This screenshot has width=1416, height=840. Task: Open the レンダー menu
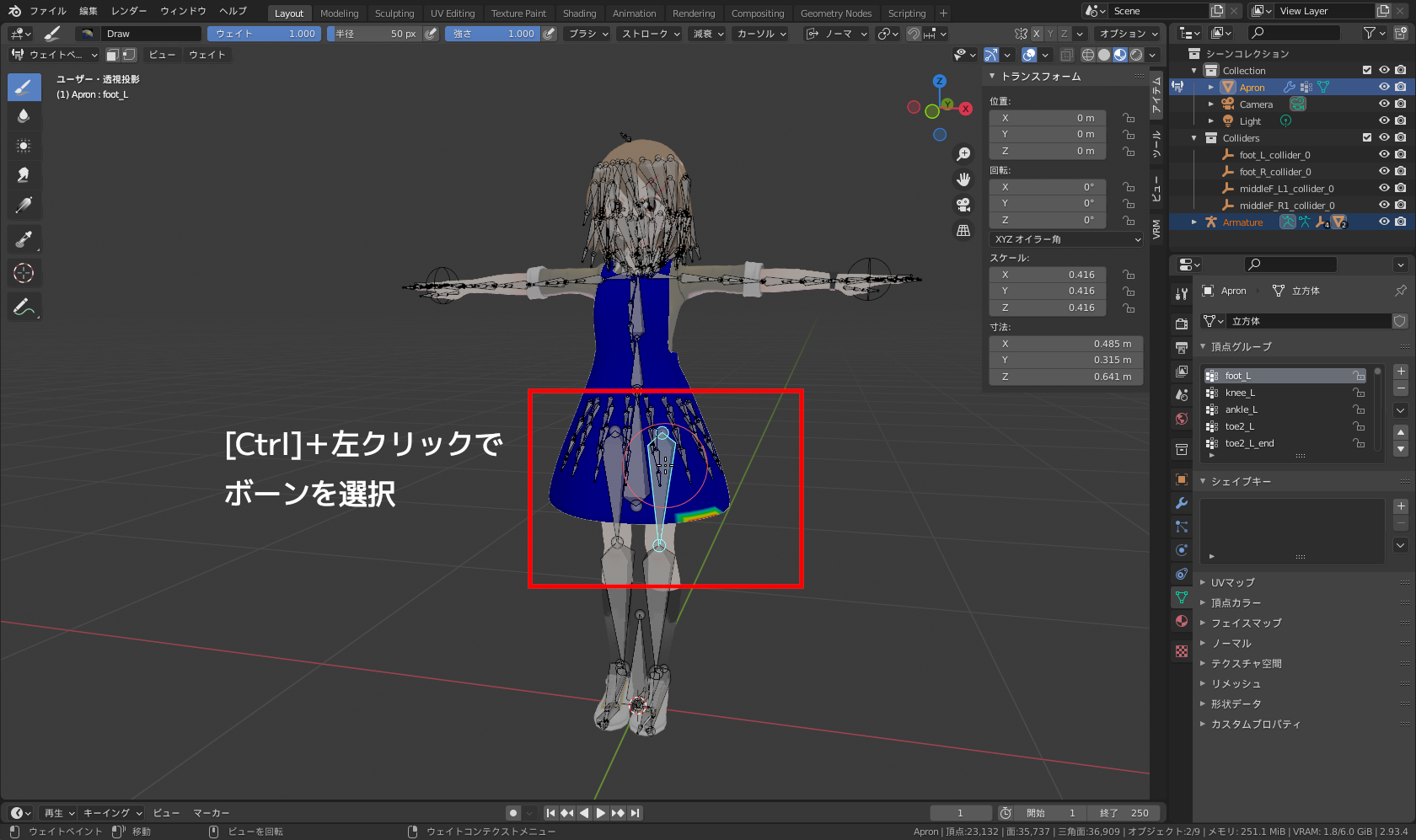click(128, 11)
